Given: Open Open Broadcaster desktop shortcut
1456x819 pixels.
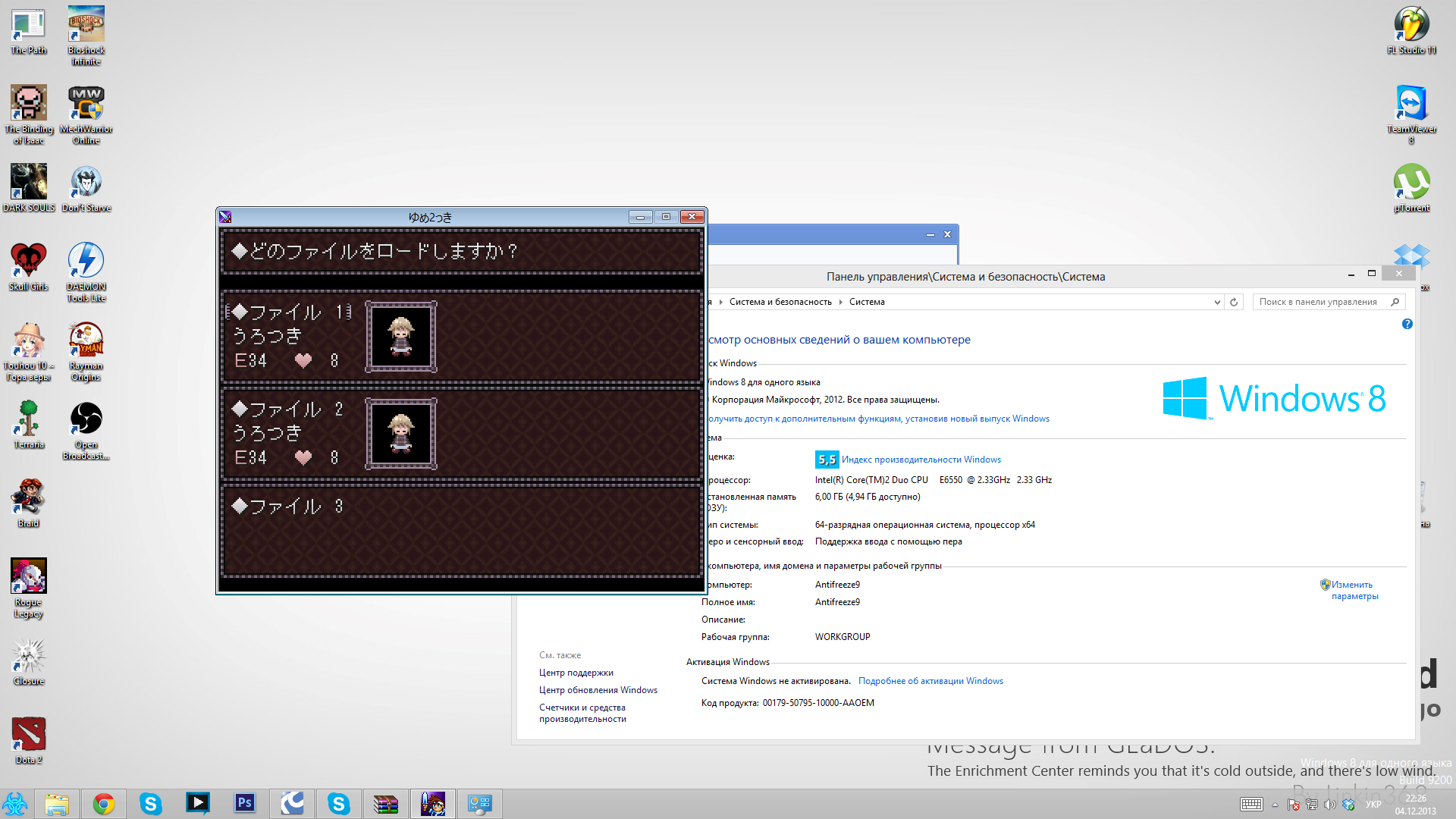Looking at the screenshot, I should tap(86, 430).
